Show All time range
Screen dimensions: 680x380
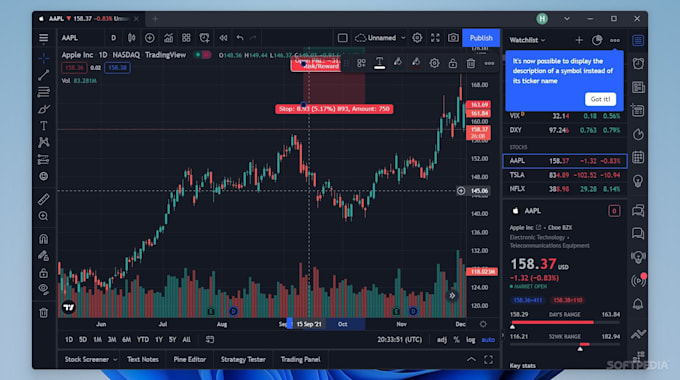click(186, 340)
